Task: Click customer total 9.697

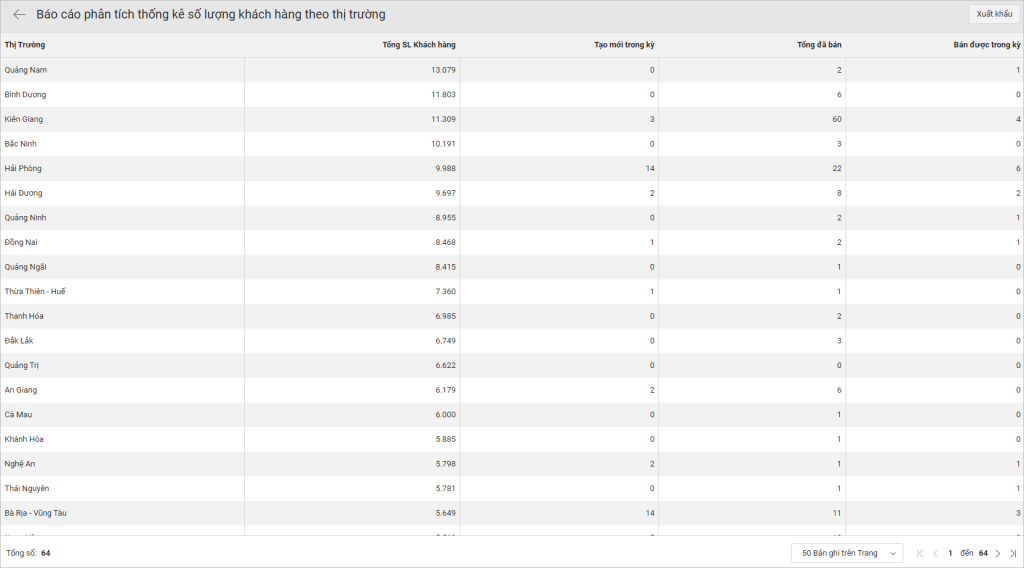Action: click(445, 193)
